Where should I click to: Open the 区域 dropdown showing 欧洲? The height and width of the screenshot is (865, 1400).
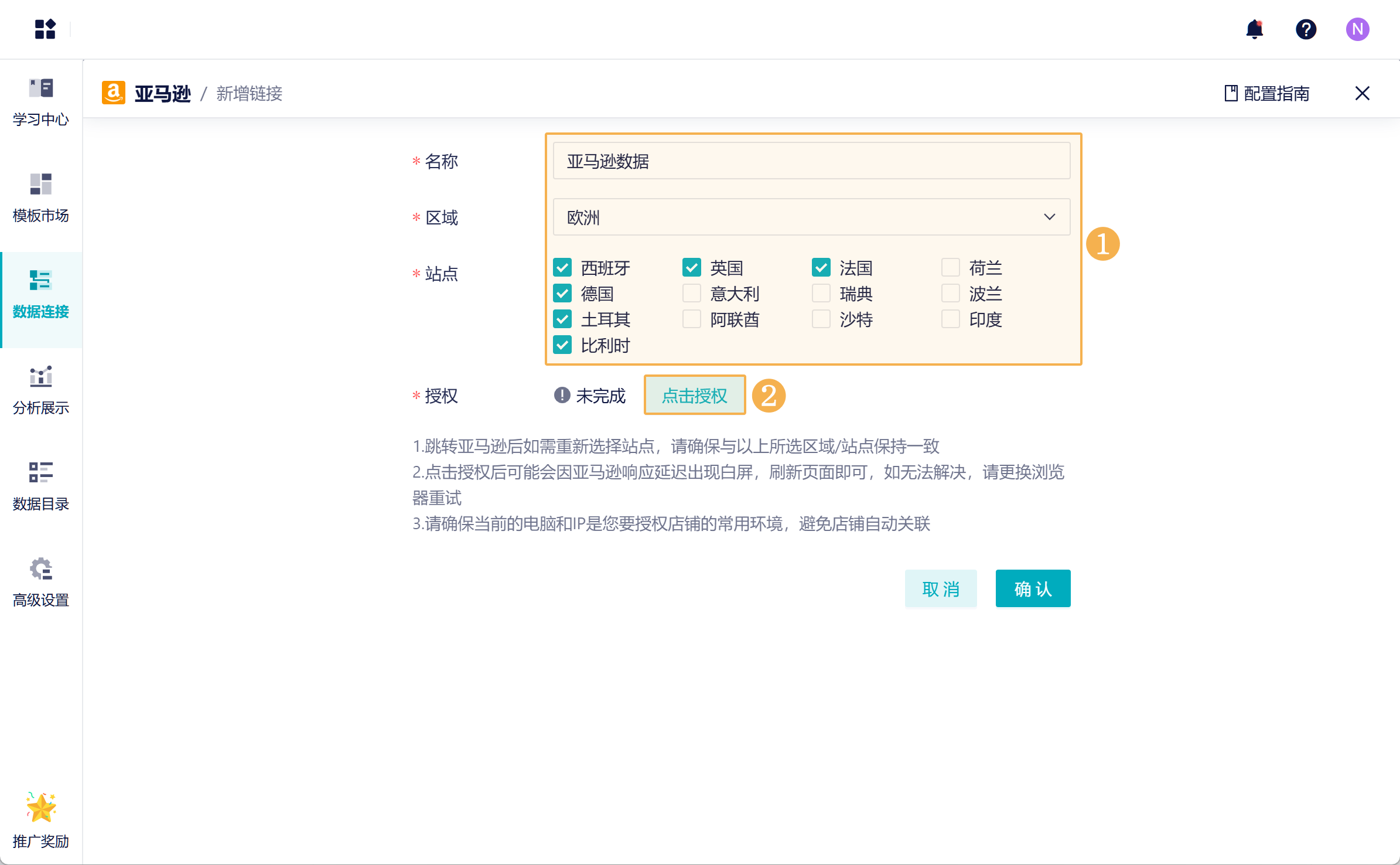point(811,217)
